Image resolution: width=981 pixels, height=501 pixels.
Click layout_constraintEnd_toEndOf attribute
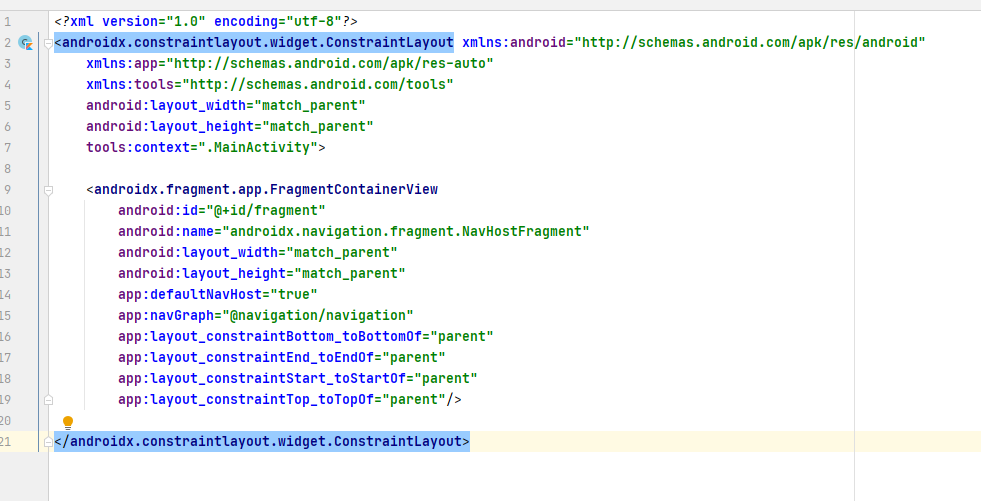(282, 358)
